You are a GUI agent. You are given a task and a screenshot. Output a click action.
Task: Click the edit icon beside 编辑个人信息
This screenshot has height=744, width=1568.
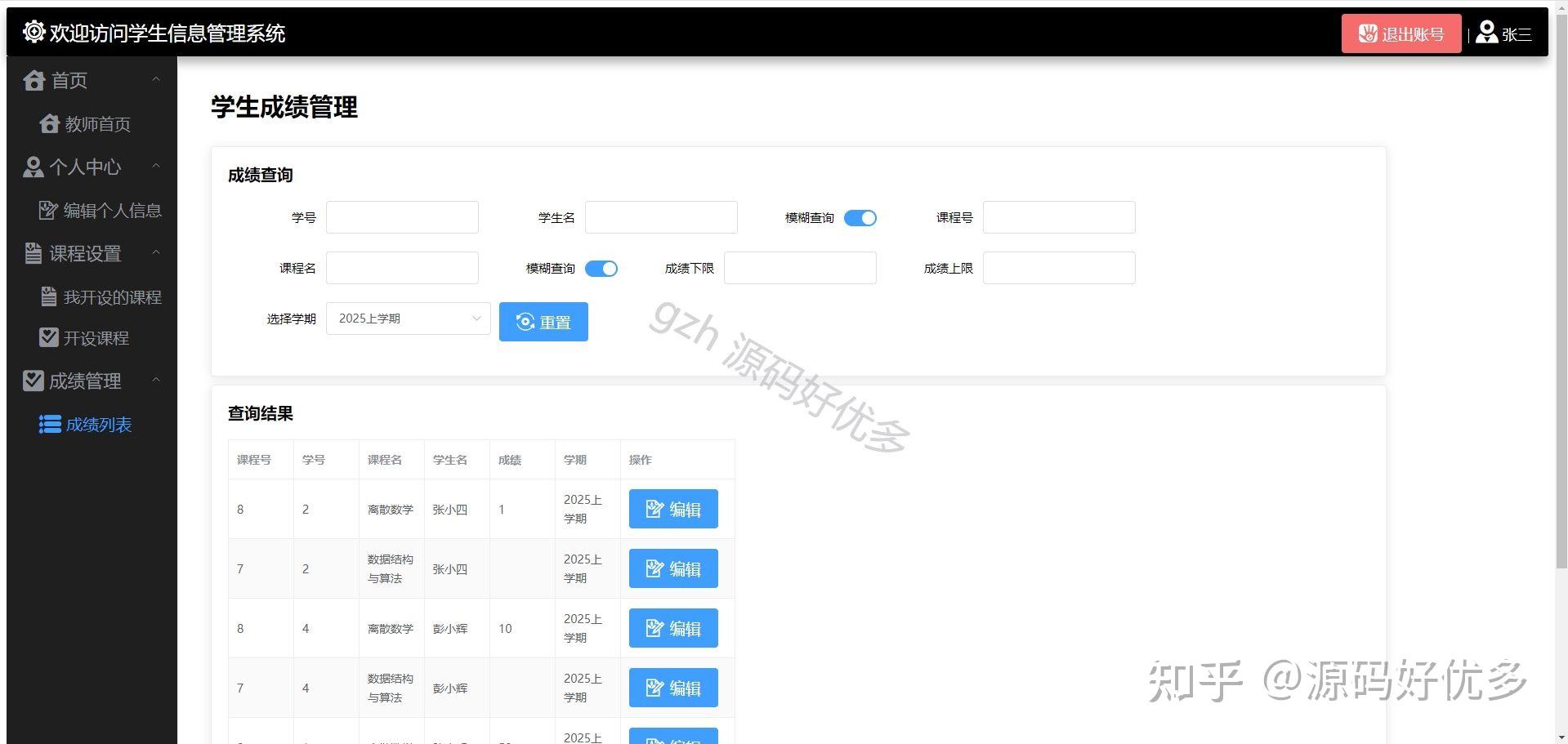(48, 210)
